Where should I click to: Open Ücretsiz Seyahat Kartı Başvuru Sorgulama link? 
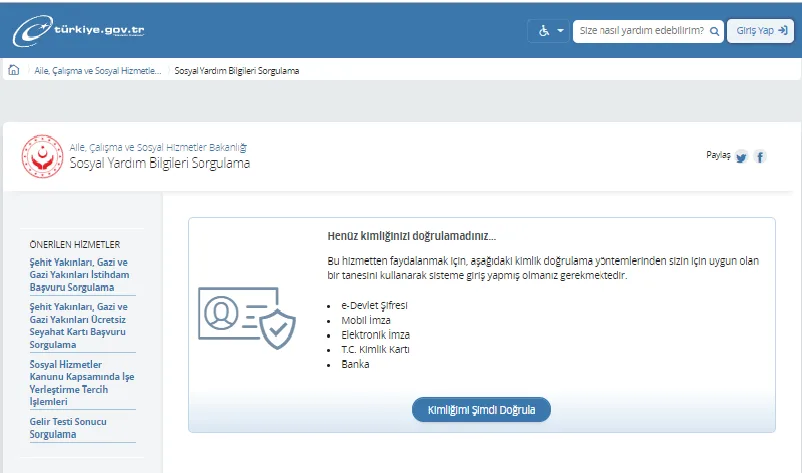click(x=78, y=325)
